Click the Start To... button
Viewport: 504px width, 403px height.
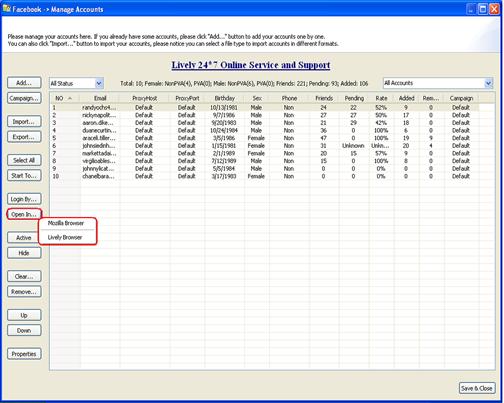(24, 176)
